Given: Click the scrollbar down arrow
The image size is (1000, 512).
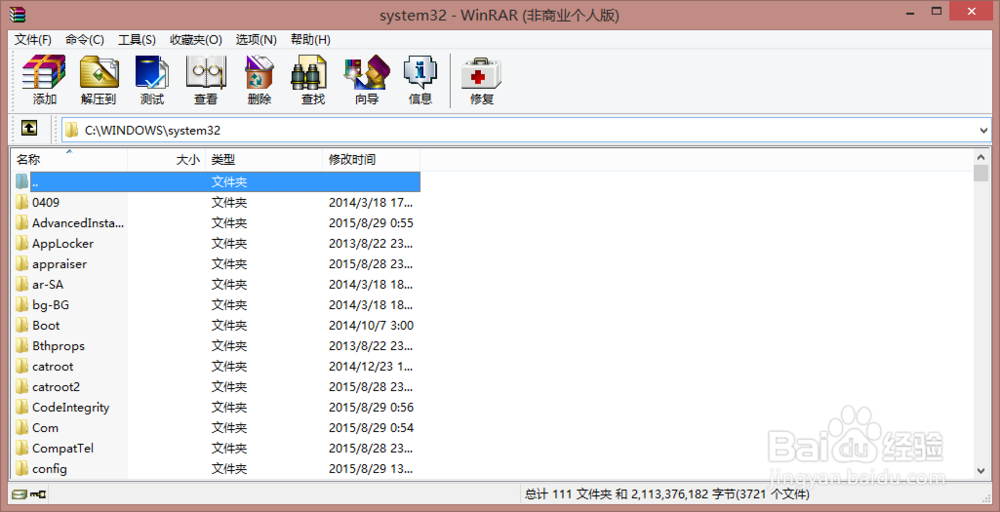Looking at the screenshot, I should 981,471.
